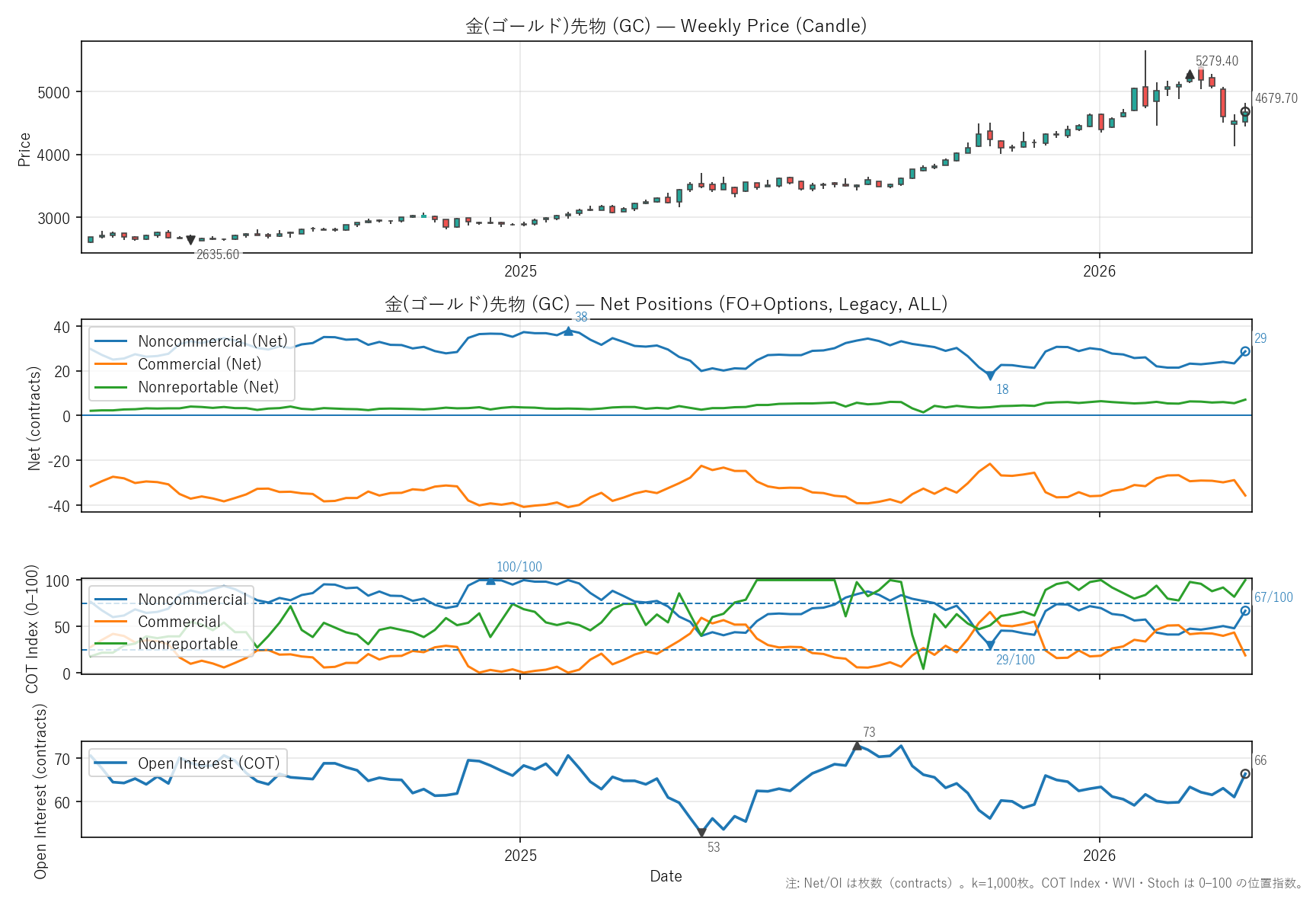Viewport: 1316px width, 899px height.
Task: Click the 2026 tick label under the price chart
Action: click(1099, 271)
